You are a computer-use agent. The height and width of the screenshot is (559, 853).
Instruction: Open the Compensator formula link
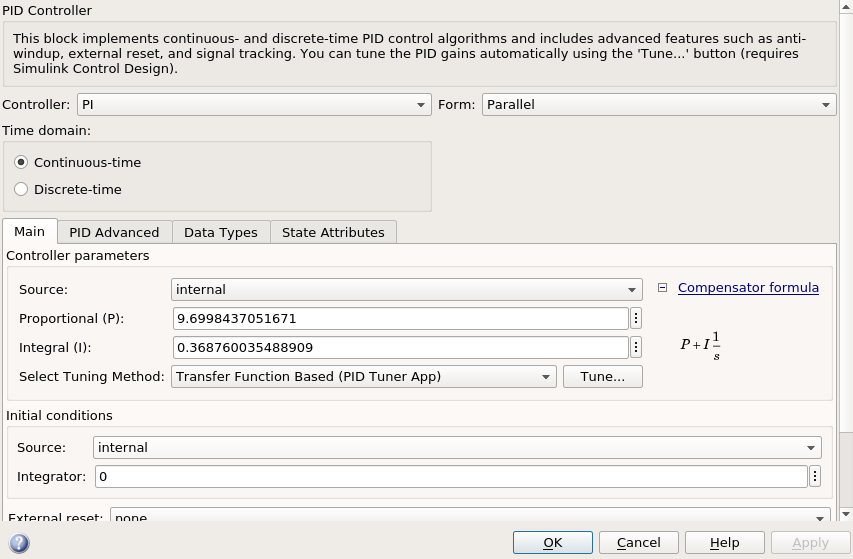coord(748,288)
